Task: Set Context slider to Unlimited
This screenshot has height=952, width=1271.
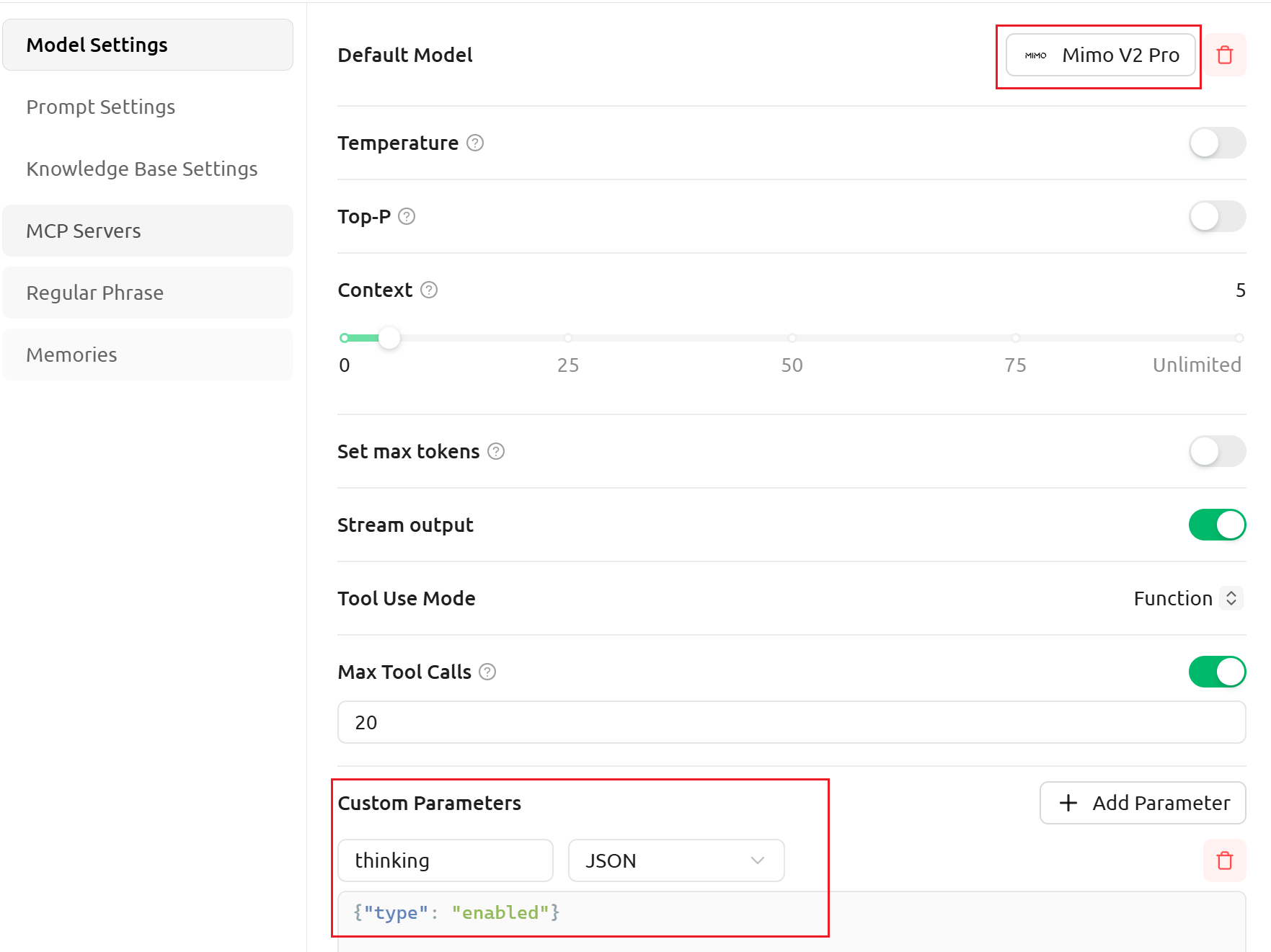Action: click(x=1239, y=337)
